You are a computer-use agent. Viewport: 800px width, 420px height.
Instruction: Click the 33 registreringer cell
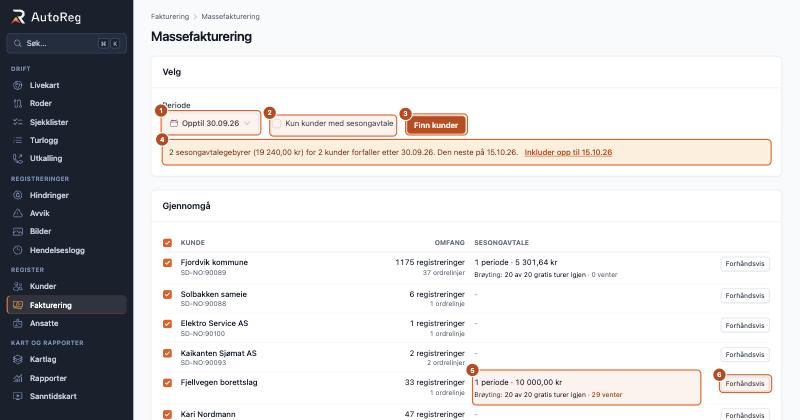coord(435,382)
